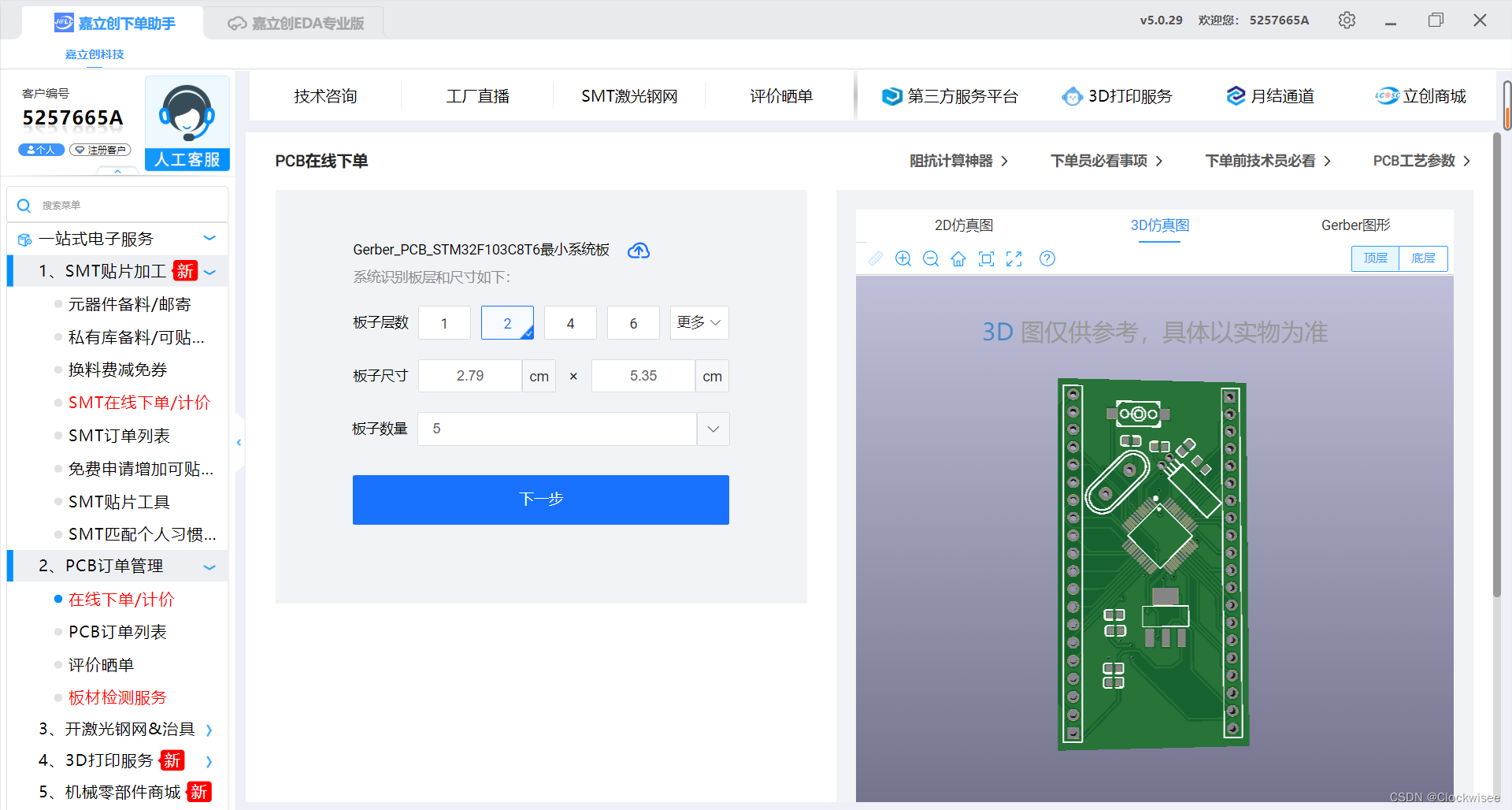Show the 底层 bottom layer view

coord(1423,258)
